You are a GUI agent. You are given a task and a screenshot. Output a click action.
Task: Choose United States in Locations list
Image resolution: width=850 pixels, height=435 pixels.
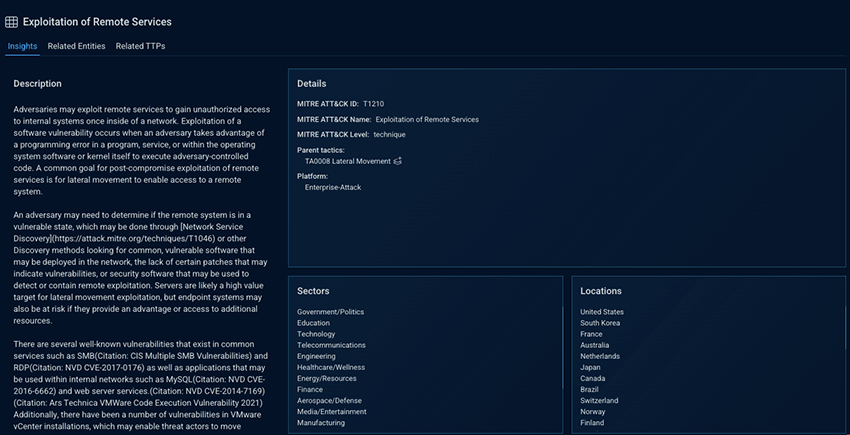tap(602, 312)
